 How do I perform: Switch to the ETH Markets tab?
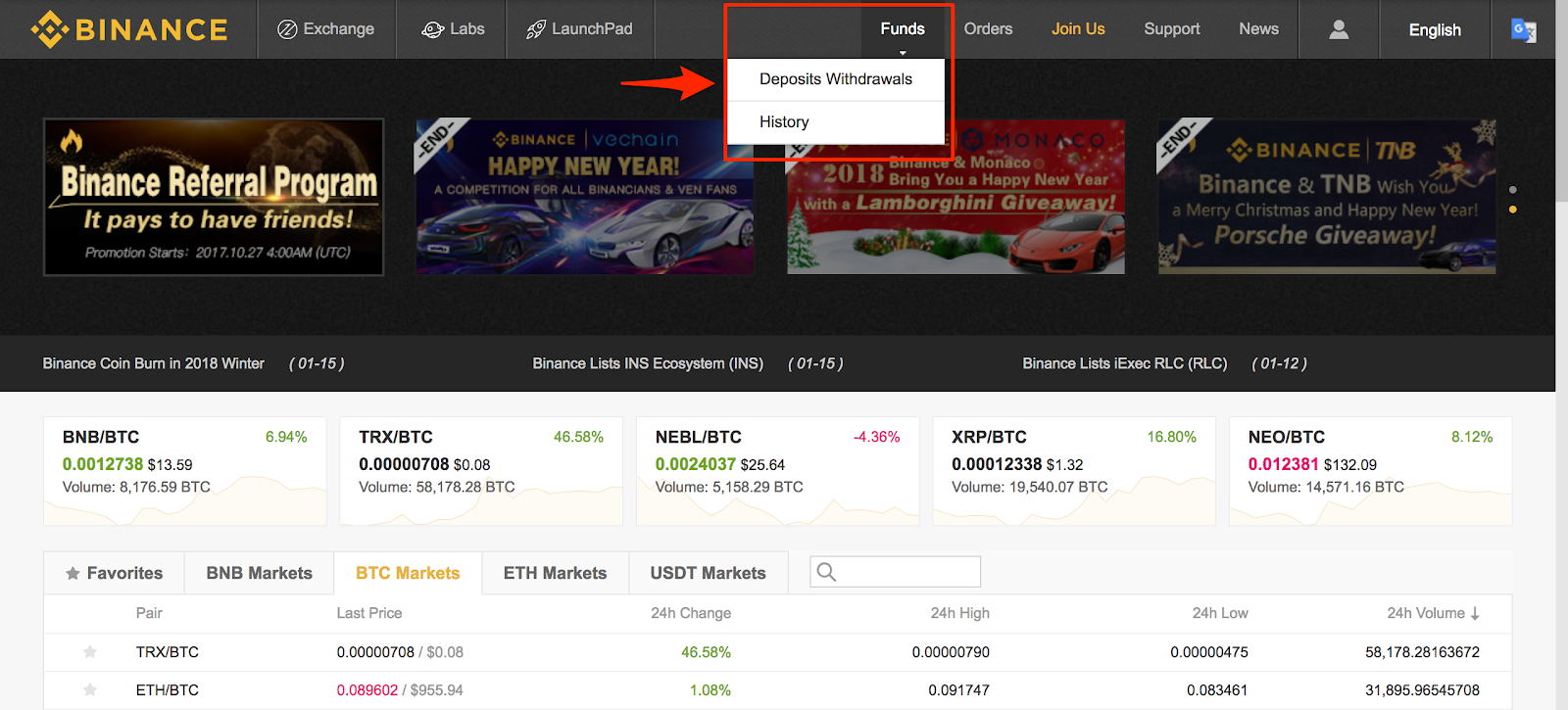pos(555,573)
